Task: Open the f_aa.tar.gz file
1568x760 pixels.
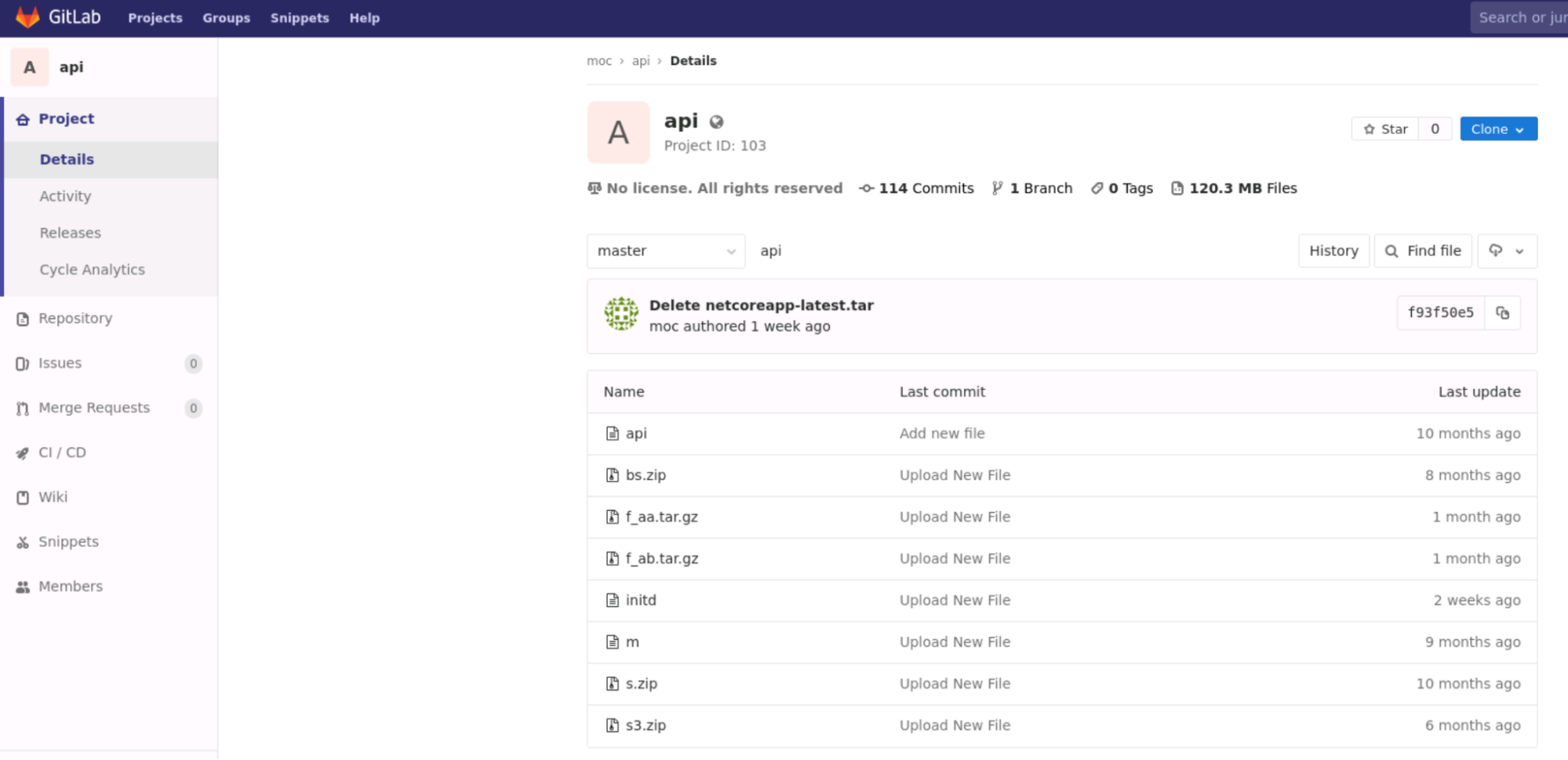Action: tap(662, 517)
